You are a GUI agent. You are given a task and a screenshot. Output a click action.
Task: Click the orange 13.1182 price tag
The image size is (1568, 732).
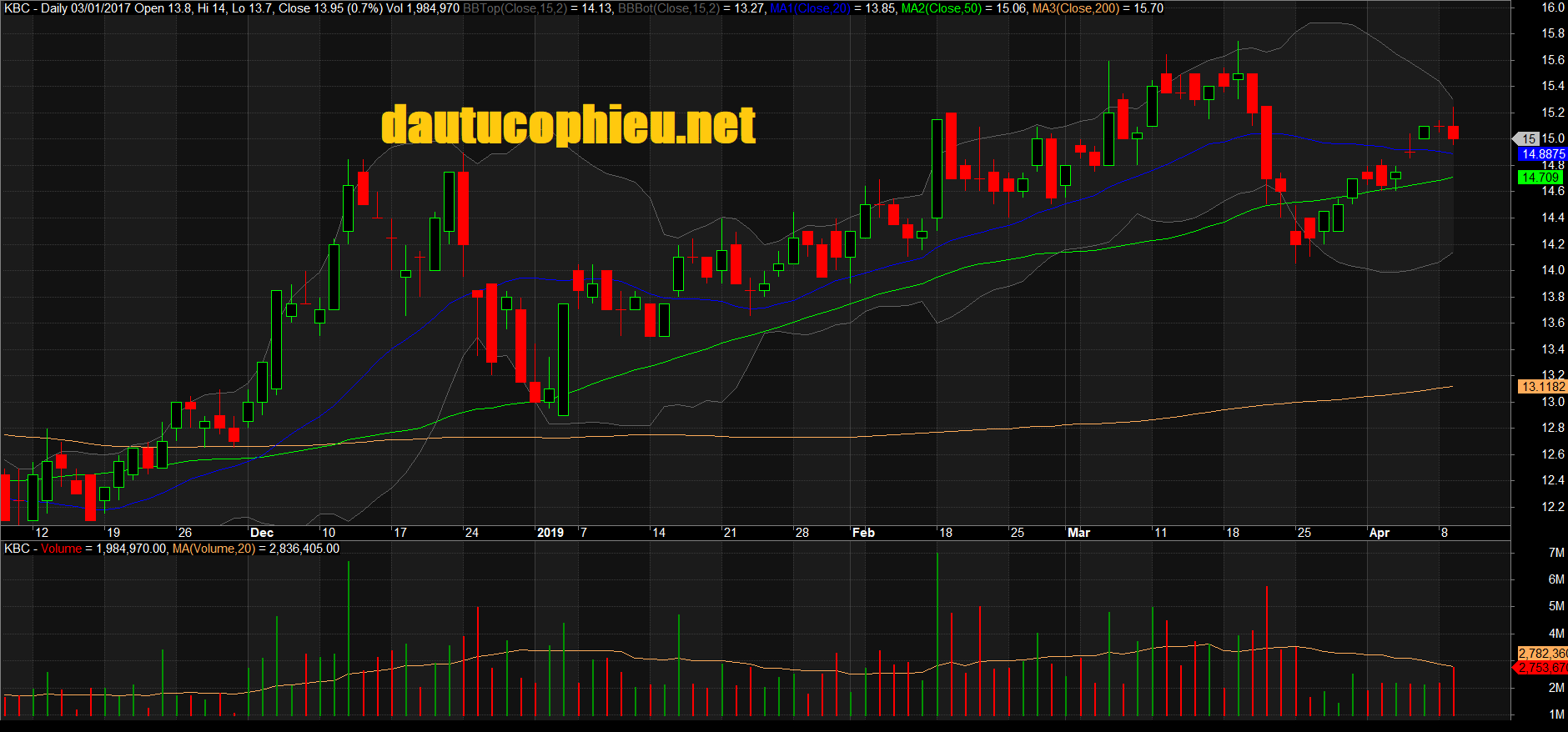pyautogui.click(x=1542, y=387)
